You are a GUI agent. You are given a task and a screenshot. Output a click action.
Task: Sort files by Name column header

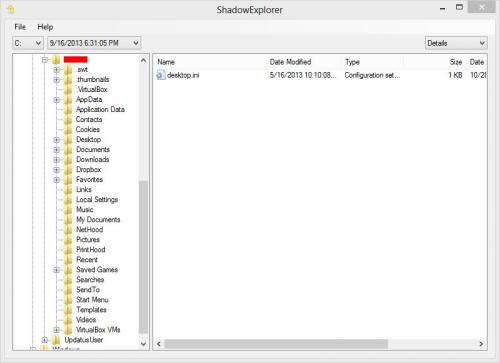coord(210,62)
